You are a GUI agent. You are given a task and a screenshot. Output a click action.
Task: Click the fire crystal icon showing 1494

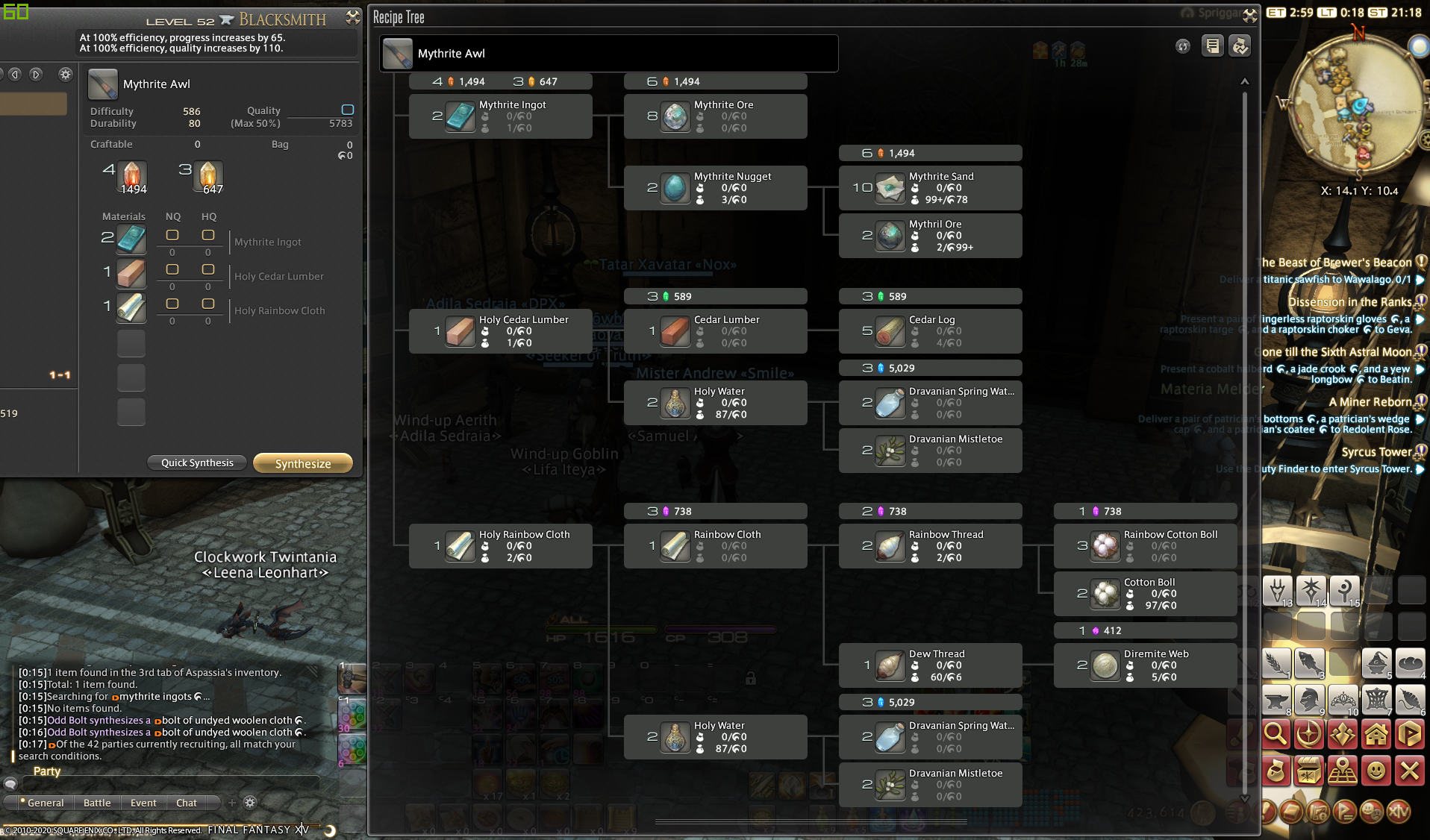coord(132,175)
